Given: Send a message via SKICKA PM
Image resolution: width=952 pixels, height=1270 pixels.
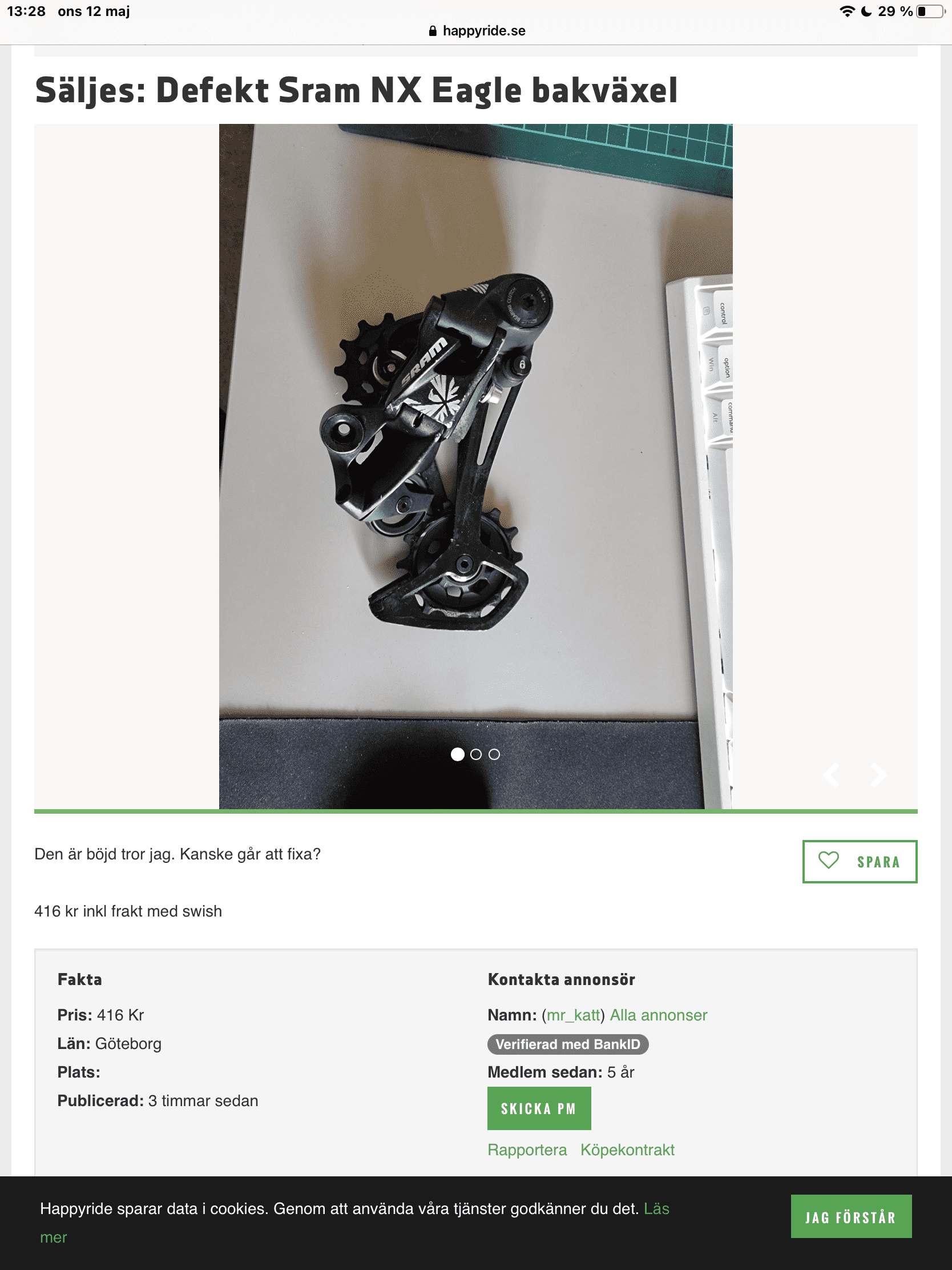Looking at the screenshot, I should click(x=539, y=1108).
